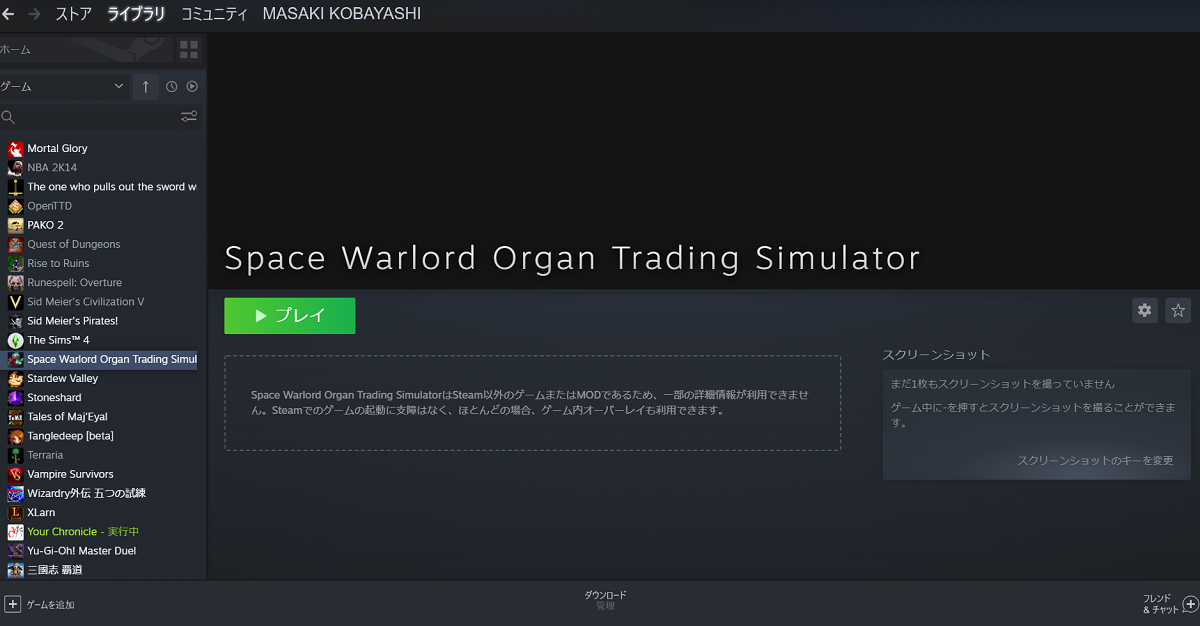The width and height of the screenshot is (1200, 626).
Task: Click Mortal Glory game icon
Action: (x=16, y=148)
